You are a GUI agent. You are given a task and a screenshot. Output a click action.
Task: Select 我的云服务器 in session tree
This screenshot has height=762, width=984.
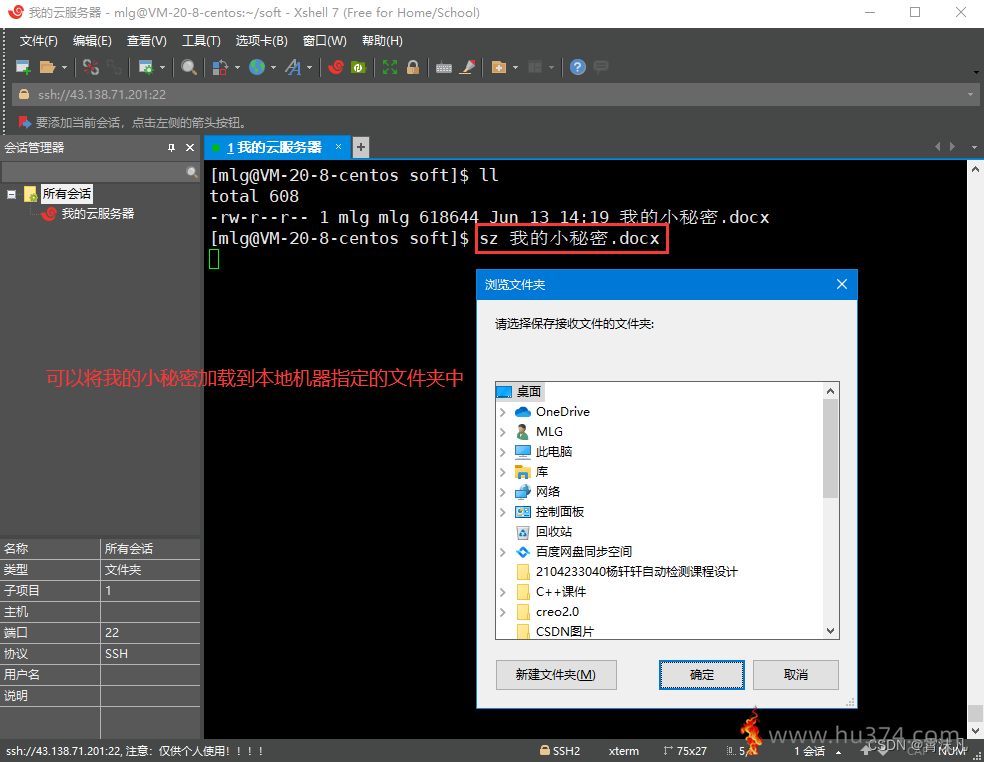coord(97,214)
